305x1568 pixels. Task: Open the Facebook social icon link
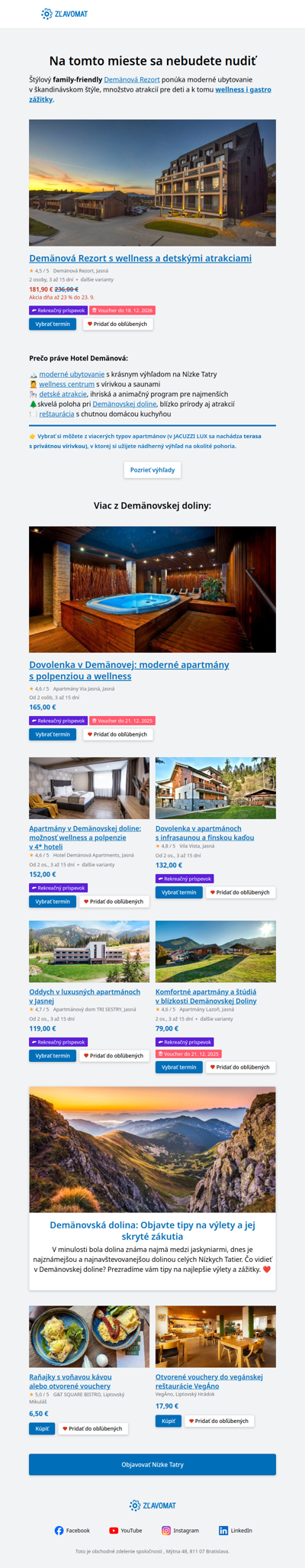coord(72,1530)
